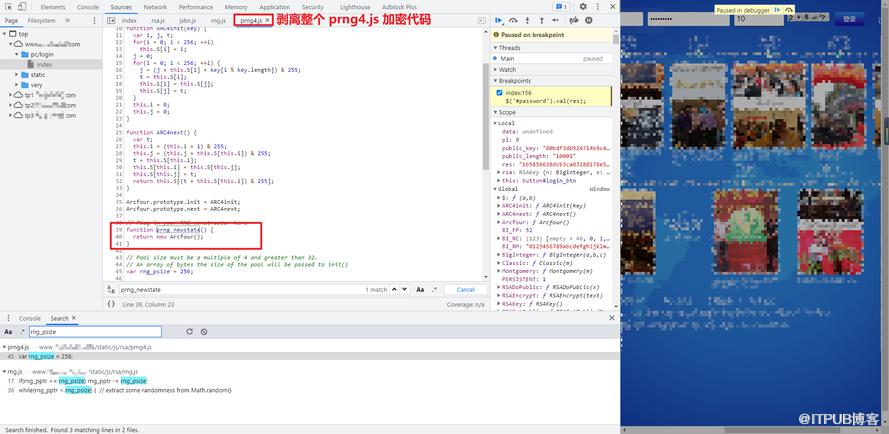Collapse the Breakpoints section
The image size is (889, 434).
point(495,81)
